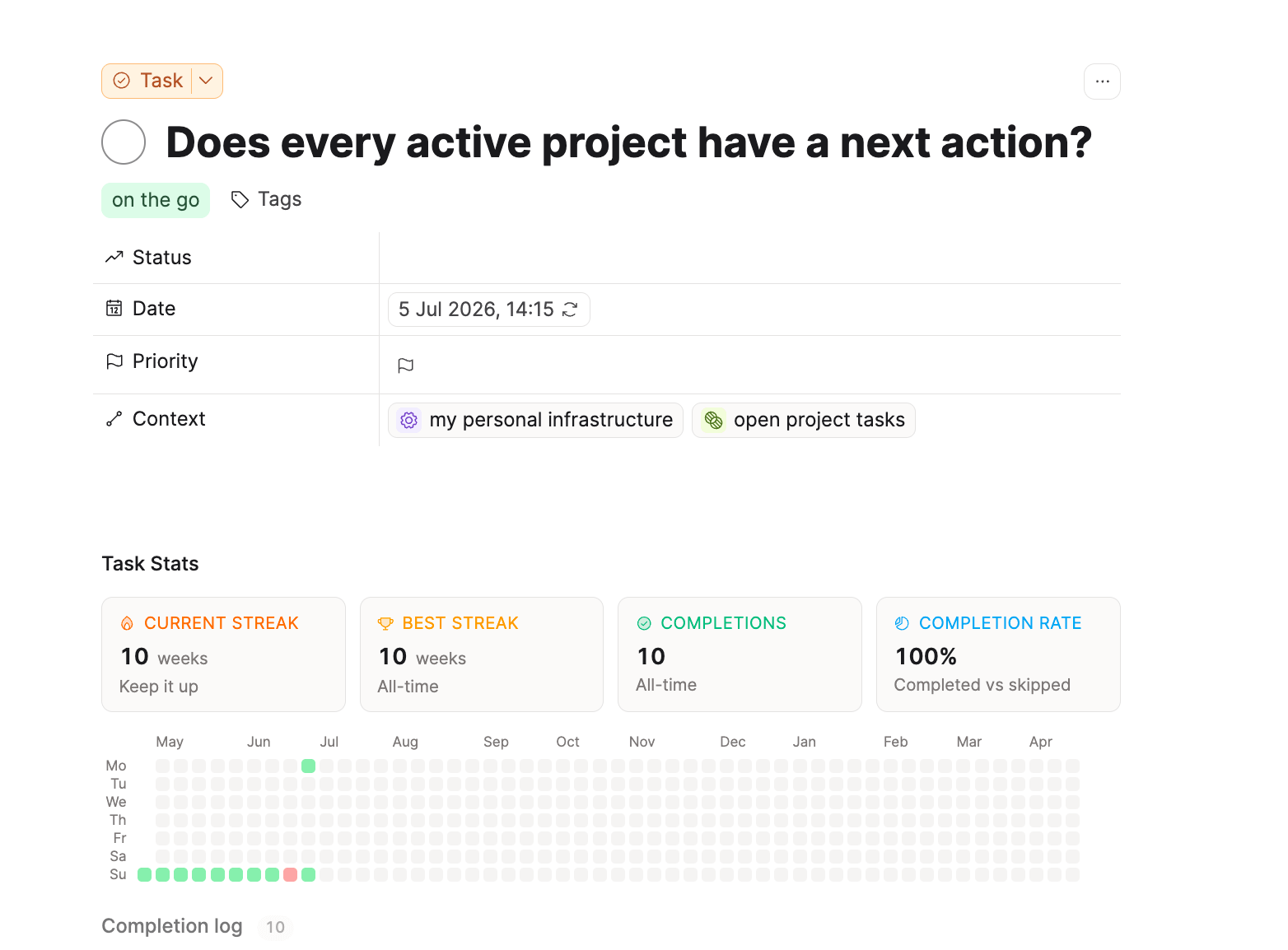This screenshot has height=950, width=1288.
Task: Open the Task type dropdown chevron
Action: pyautogui.click(x=206, y=81)
